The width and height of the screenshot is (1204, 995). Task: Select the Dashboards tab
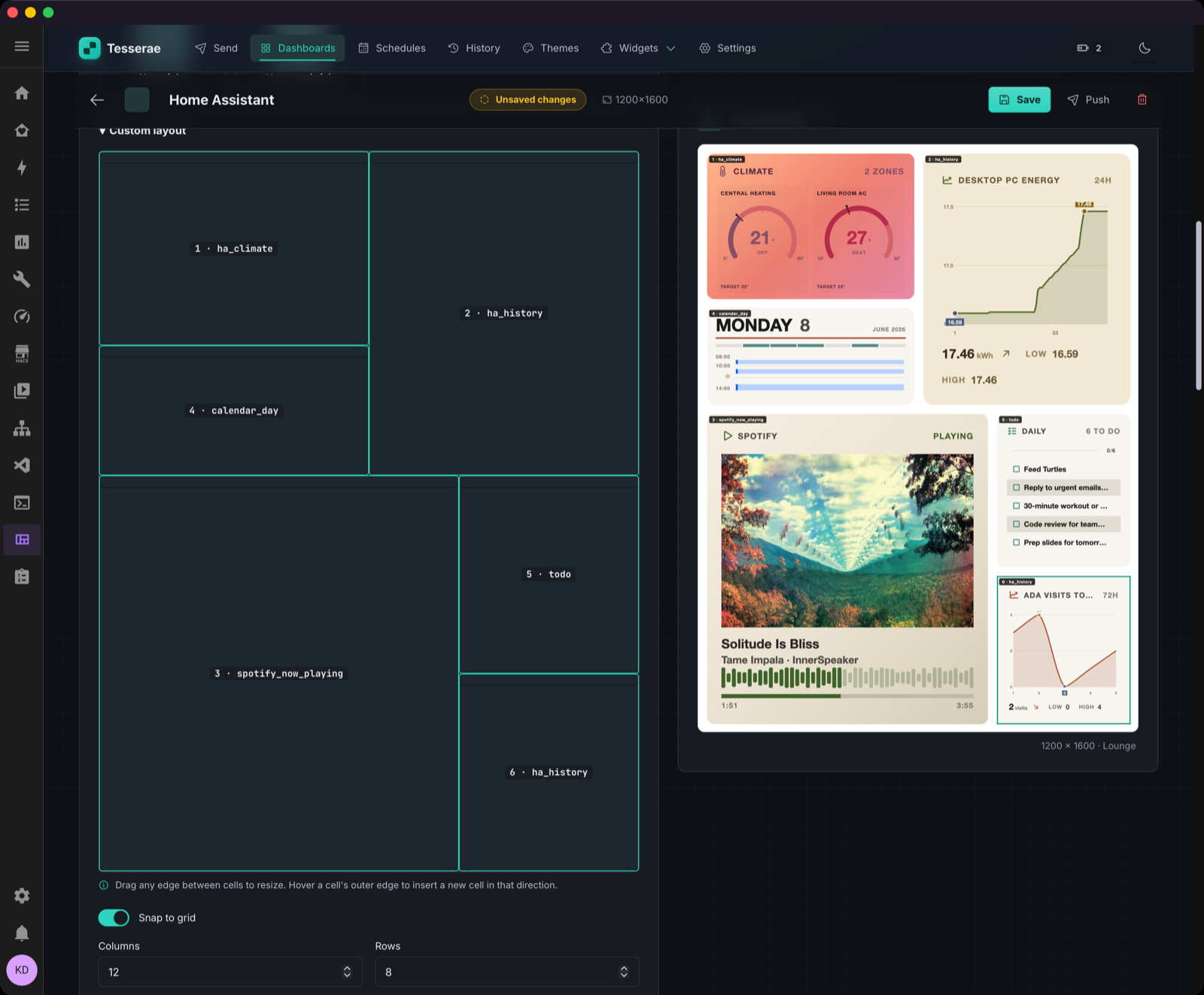(x=298, y=48)
